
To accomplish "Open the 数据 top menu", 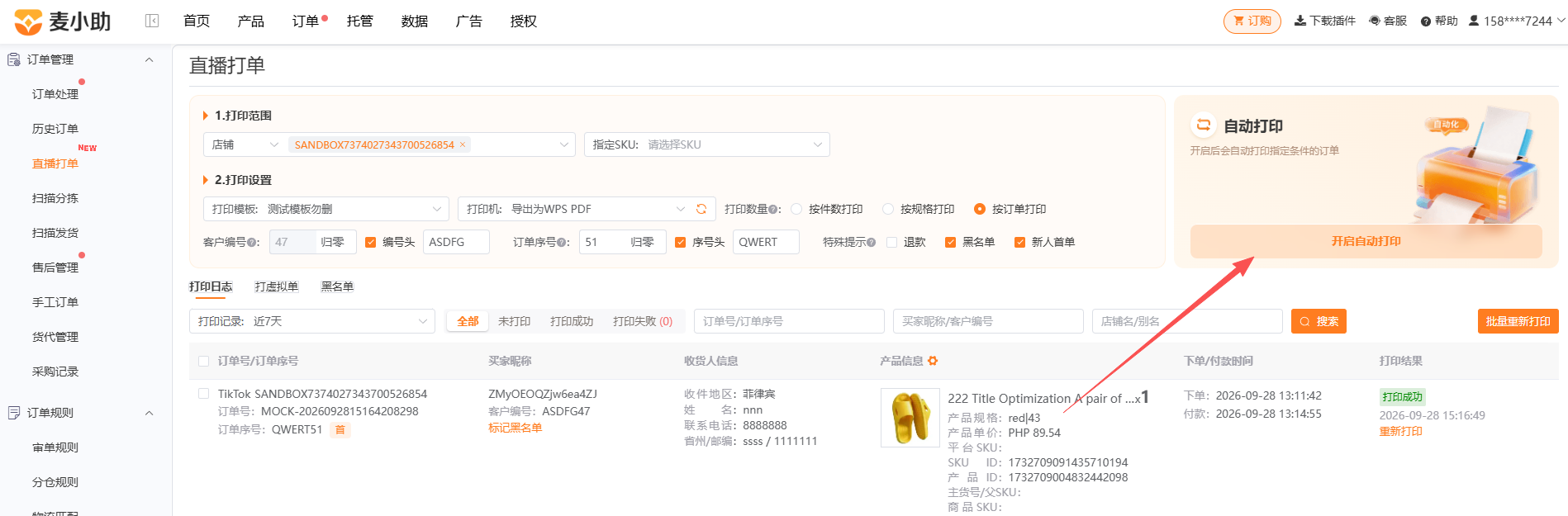I will 414,21.
